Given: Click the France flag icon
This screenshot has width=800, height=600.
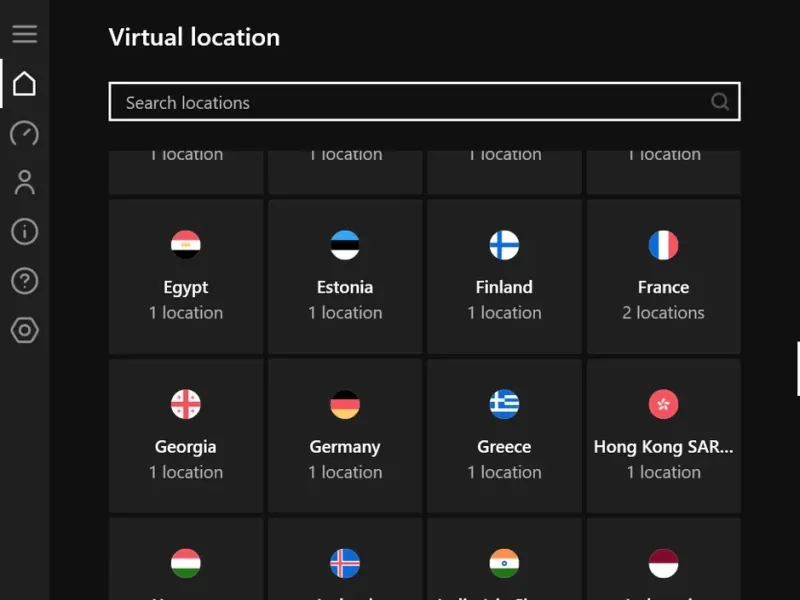Looking at the screenshot, I should [x=663, y=245].
